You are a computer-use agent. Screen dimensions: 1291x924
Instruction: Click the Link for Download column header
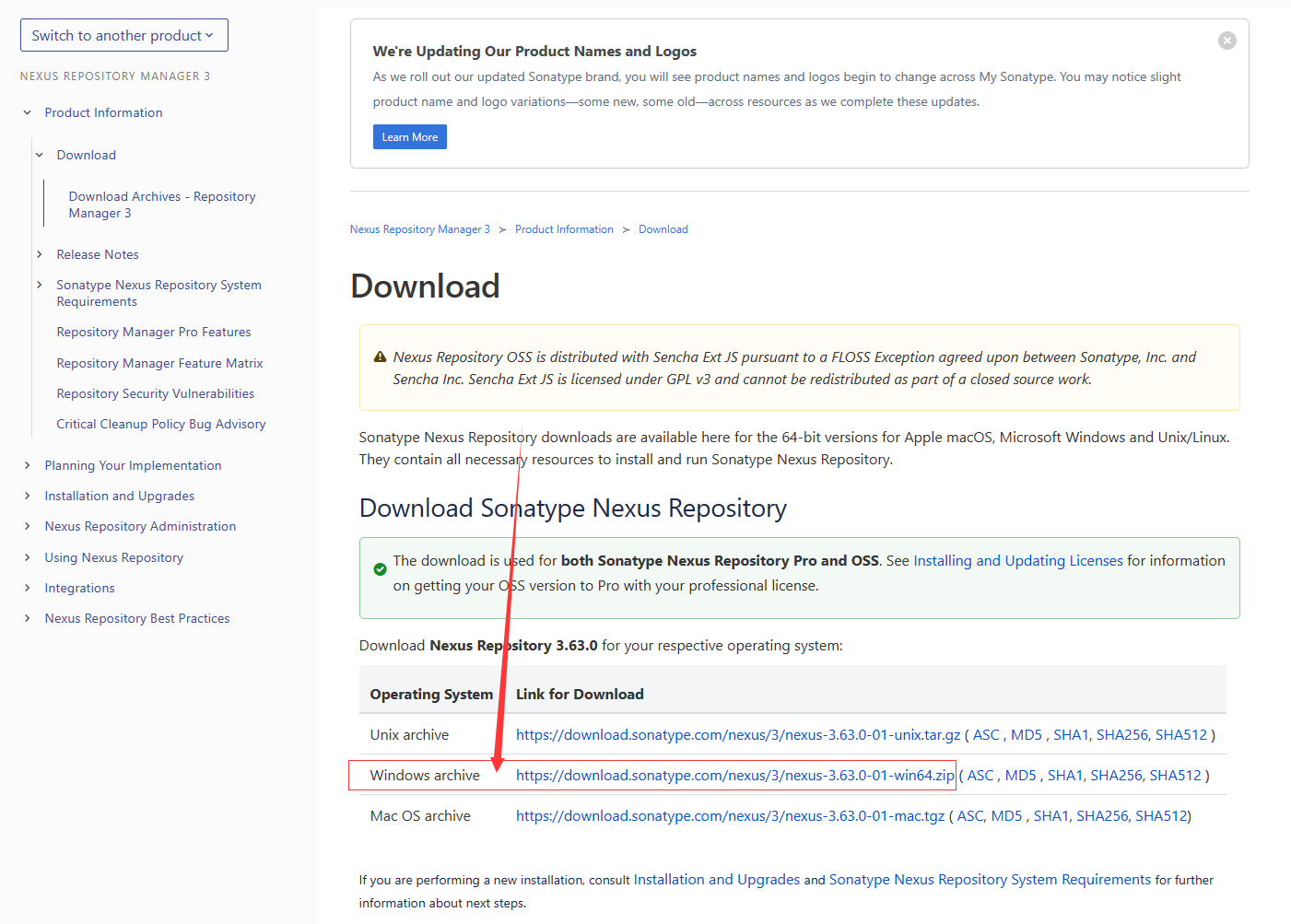(580, 694)
